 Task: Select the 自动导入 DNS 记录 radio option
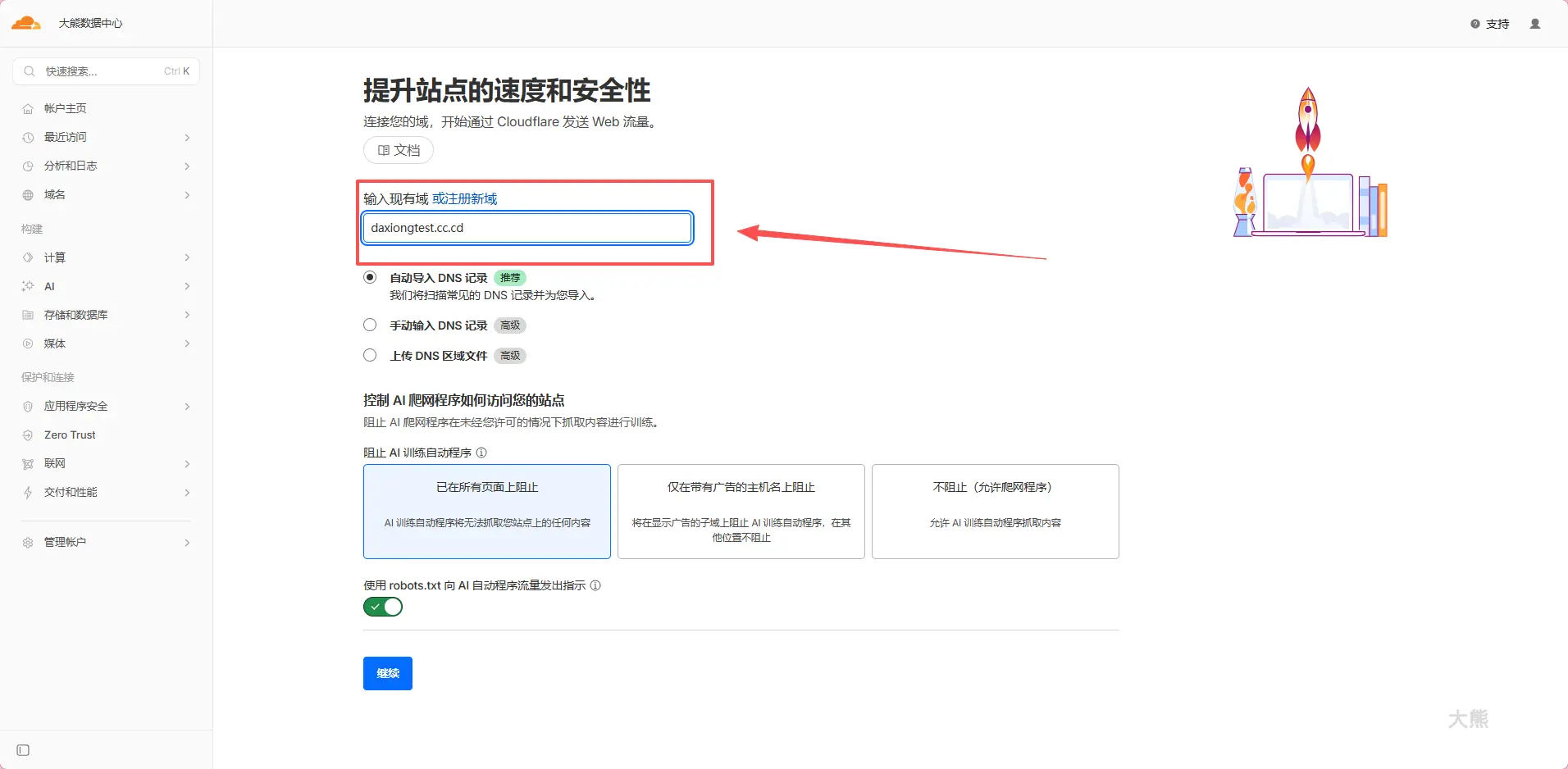click(369, 277)
